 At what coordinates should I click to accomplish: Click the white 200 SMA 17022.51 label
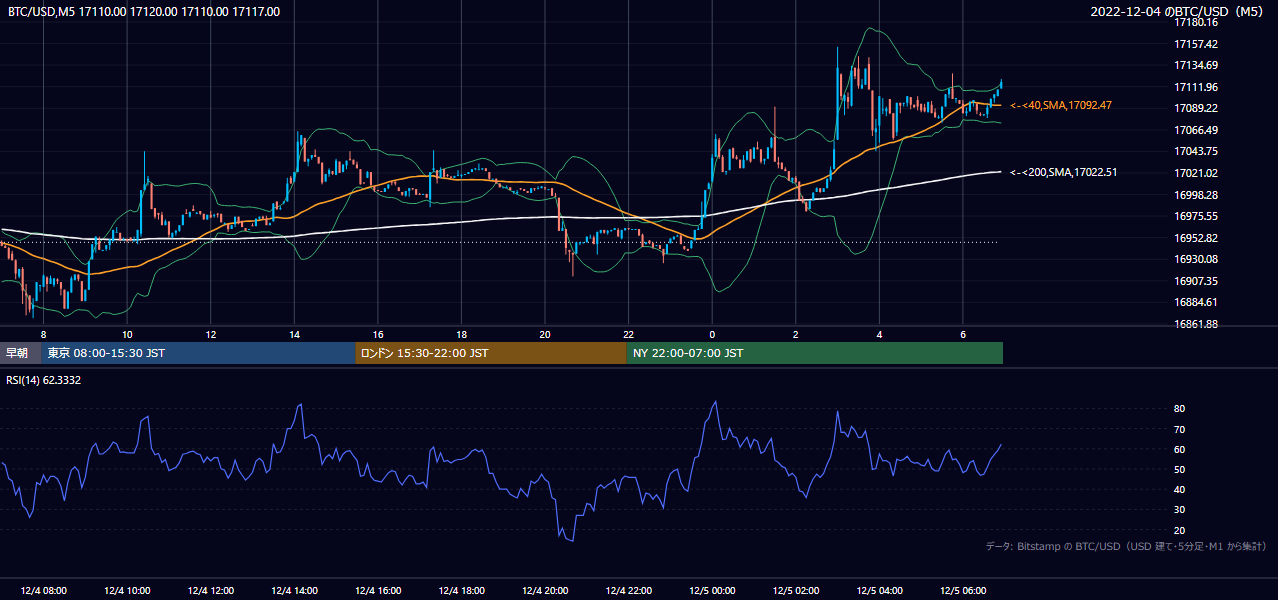point(1063,172)
